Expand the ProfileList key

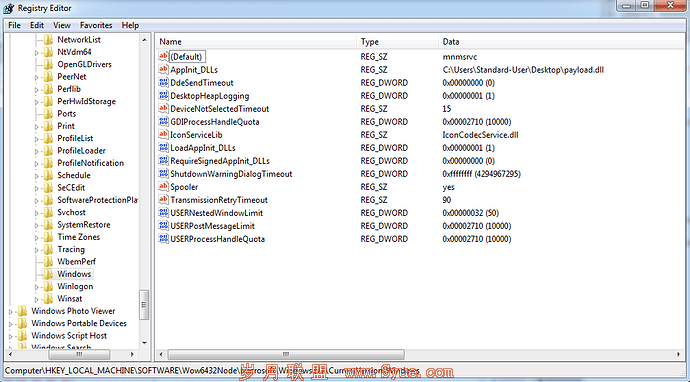pyautogui.click(x=37, y=139)
